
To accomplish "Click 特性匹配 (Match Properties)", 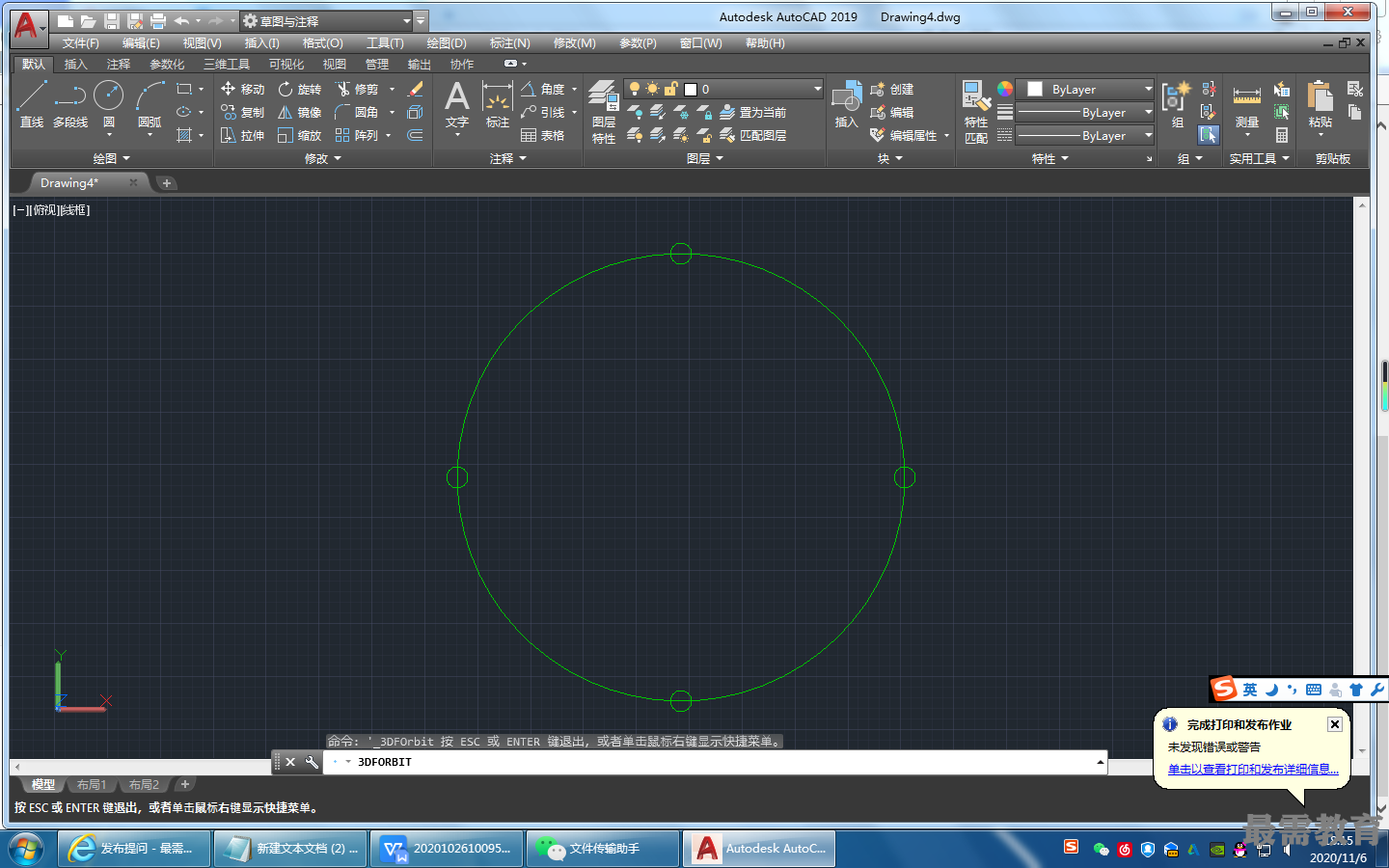I will [976, 112].
